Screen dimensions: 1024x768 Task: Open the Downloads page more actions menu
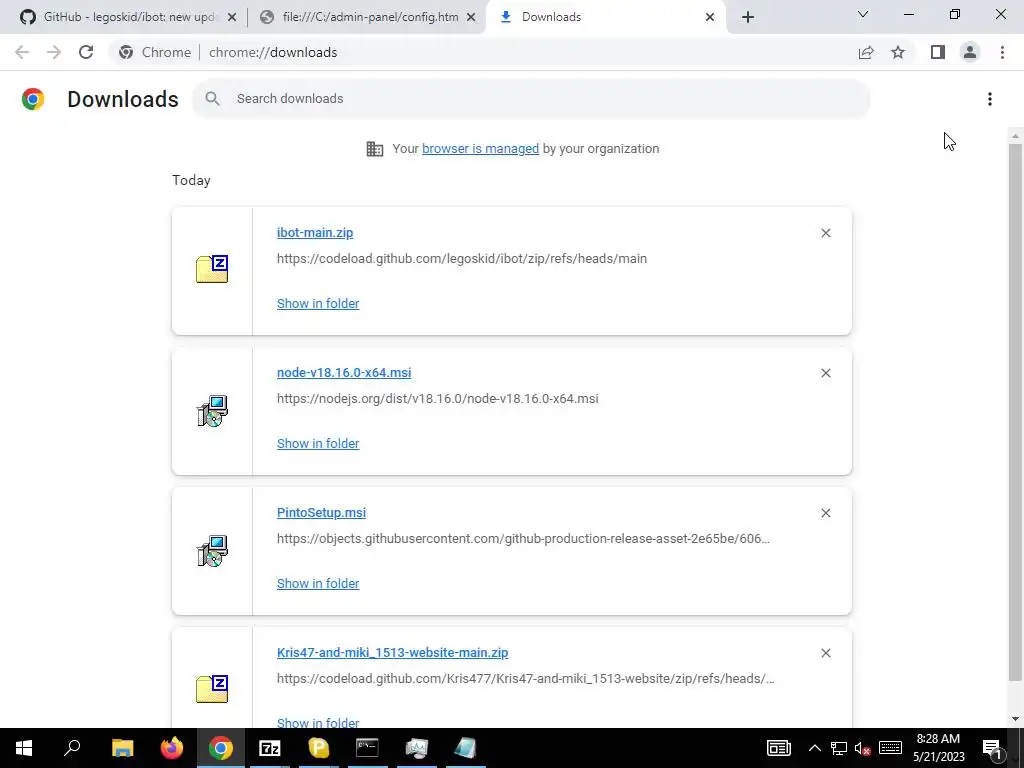click(990, 99)
